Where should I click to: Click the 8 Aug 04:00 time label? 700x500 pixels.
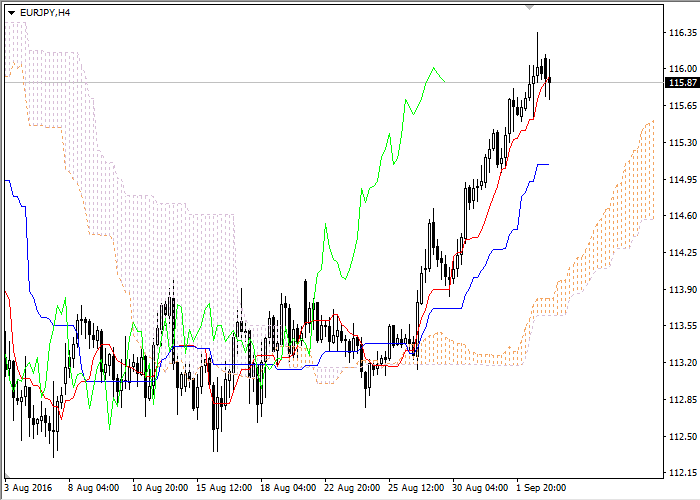[x=94, y=488]
